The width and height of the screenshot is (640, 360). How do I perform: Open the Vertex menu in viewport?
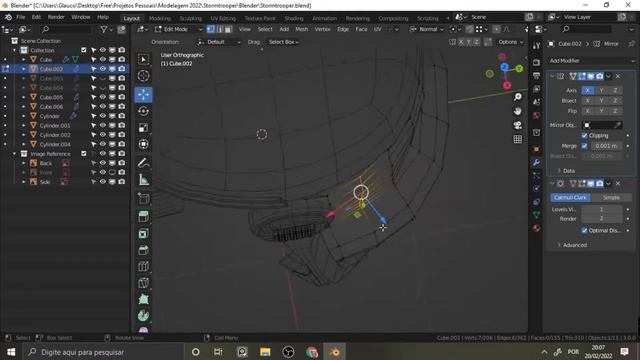point(322,29)
